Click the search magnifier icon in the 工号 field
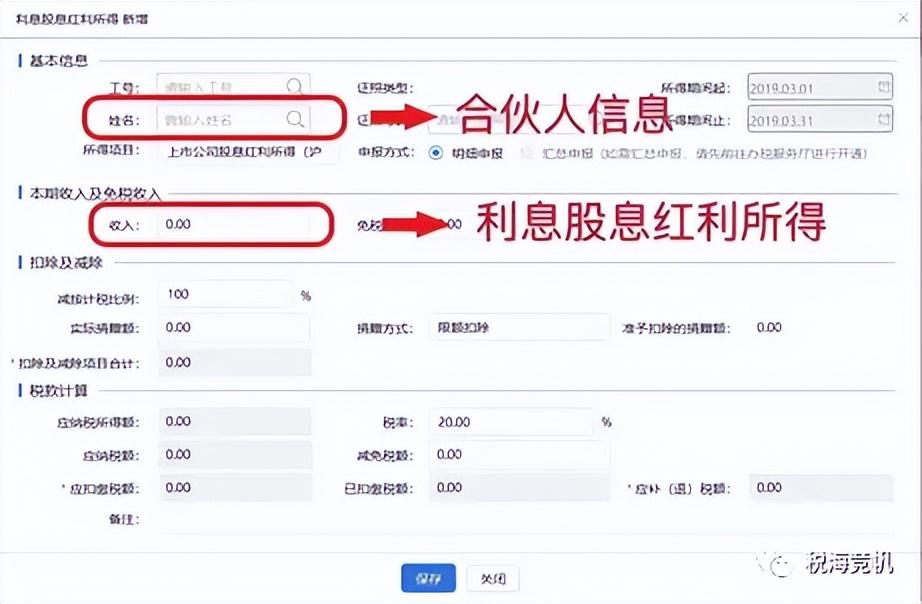 (x=295, y=87)
